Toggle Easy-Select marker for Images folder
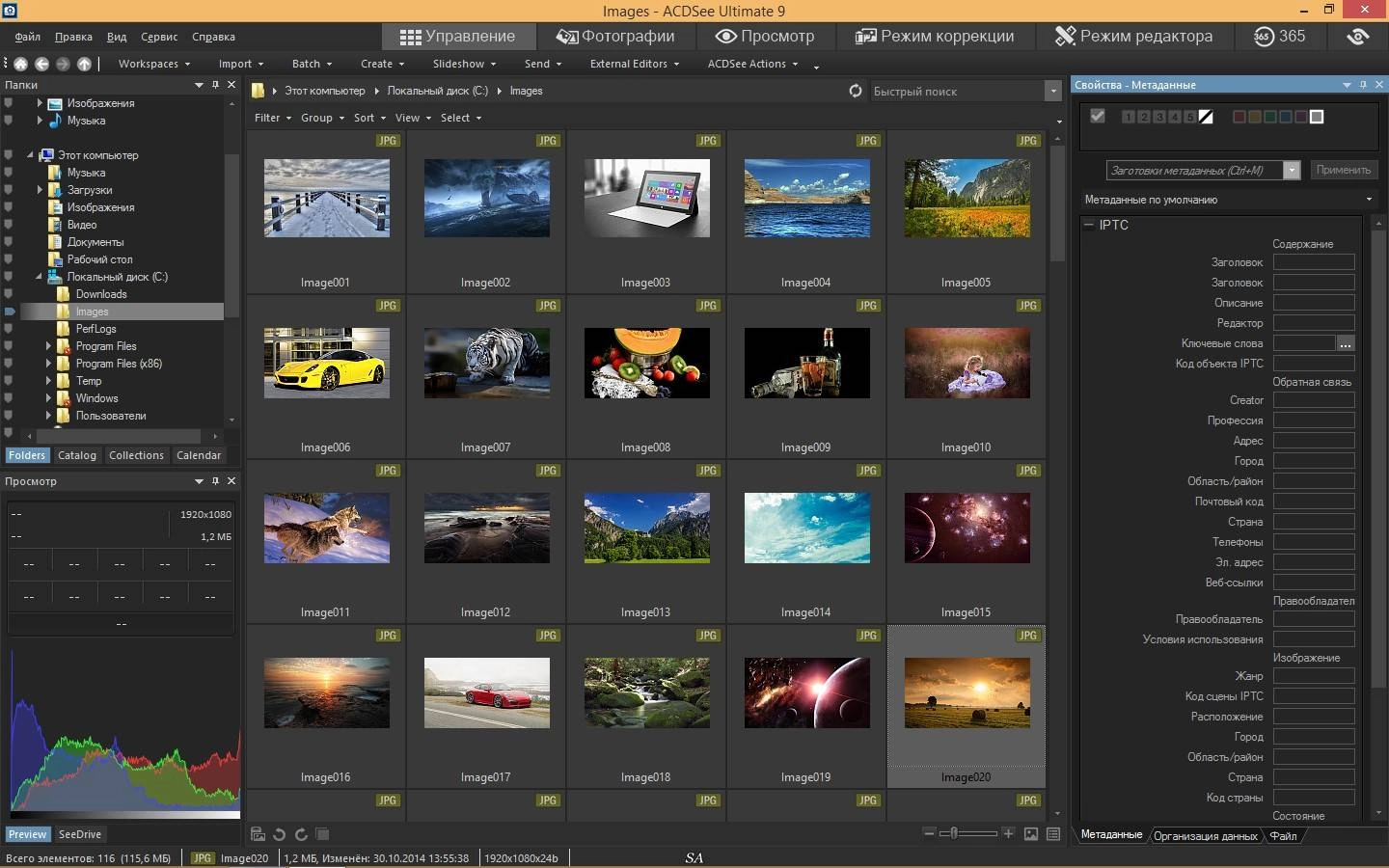The width and height of the screenshot is (1389, 868). point(9,312)
